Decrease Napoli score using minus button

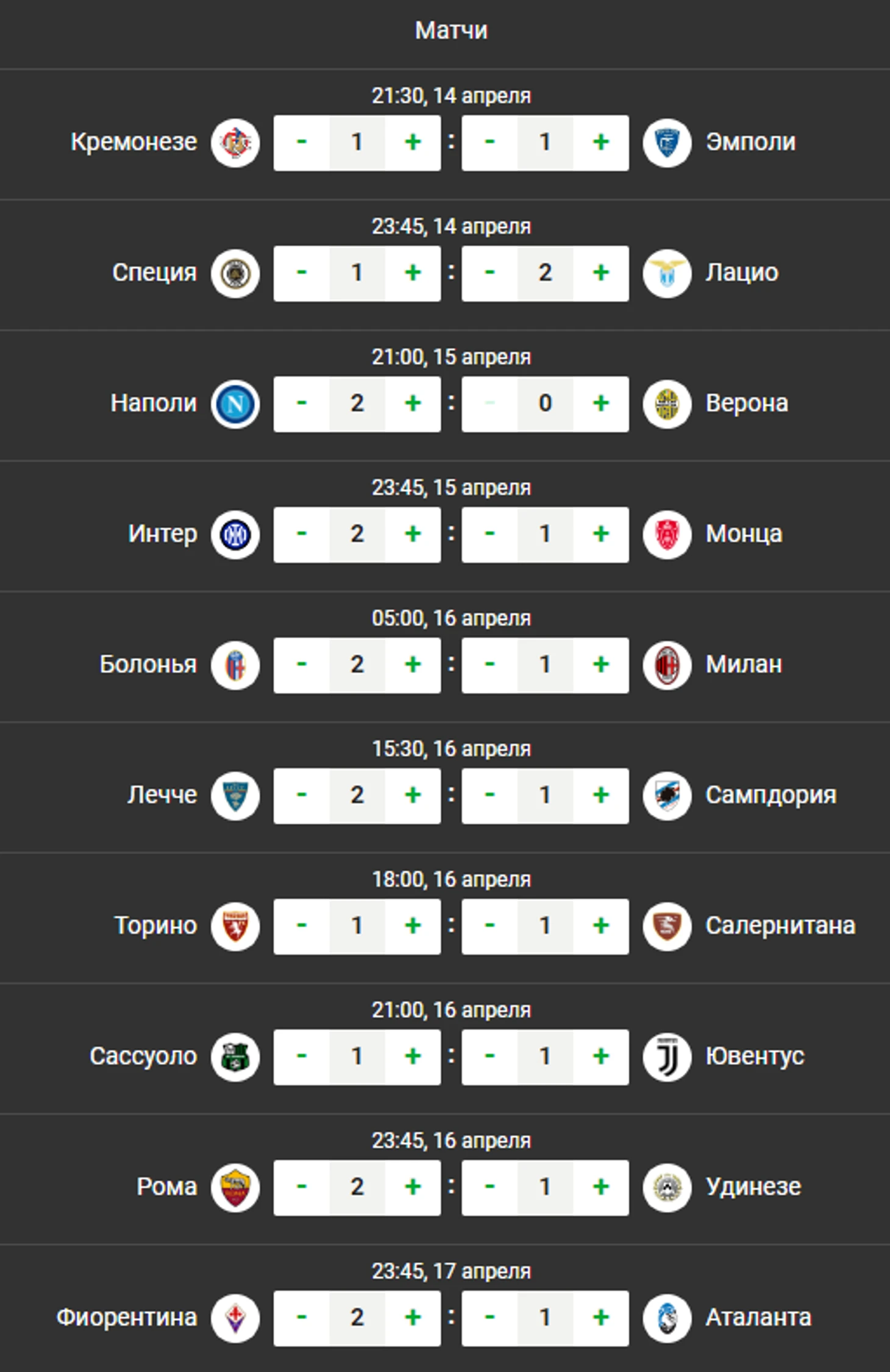tap(302, 404)
